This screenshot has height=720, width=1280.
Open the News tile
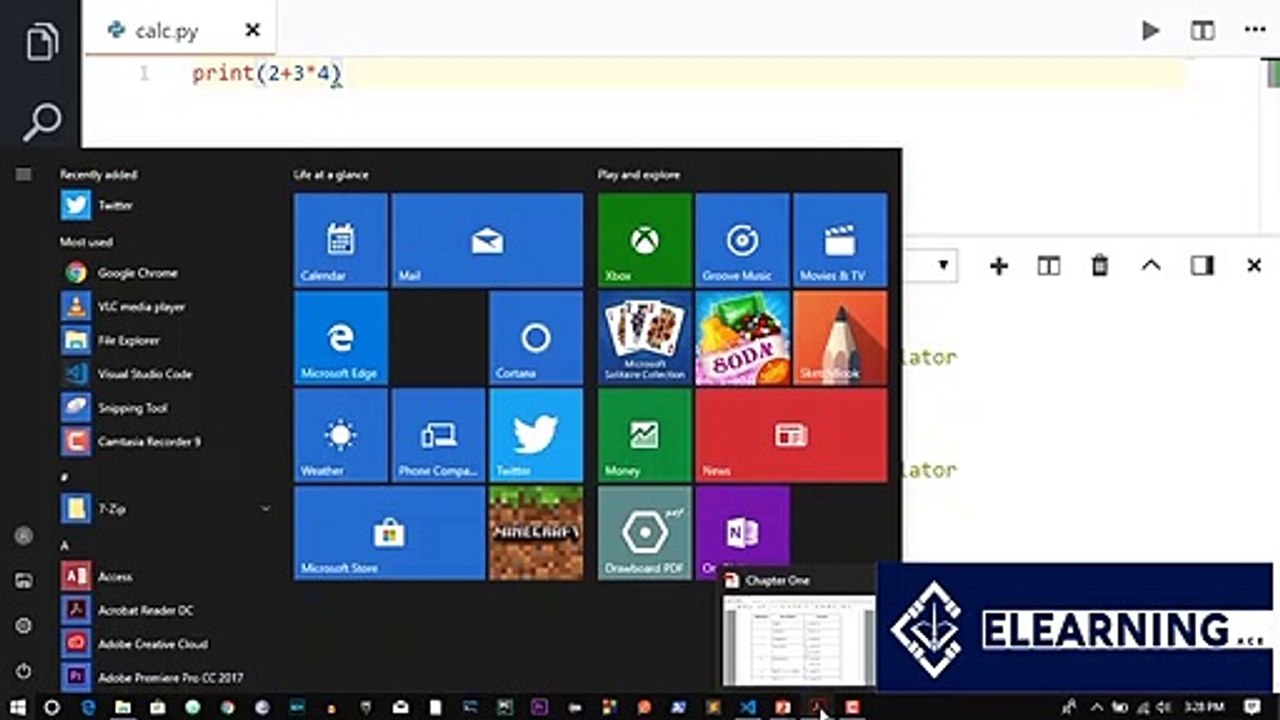791,435
